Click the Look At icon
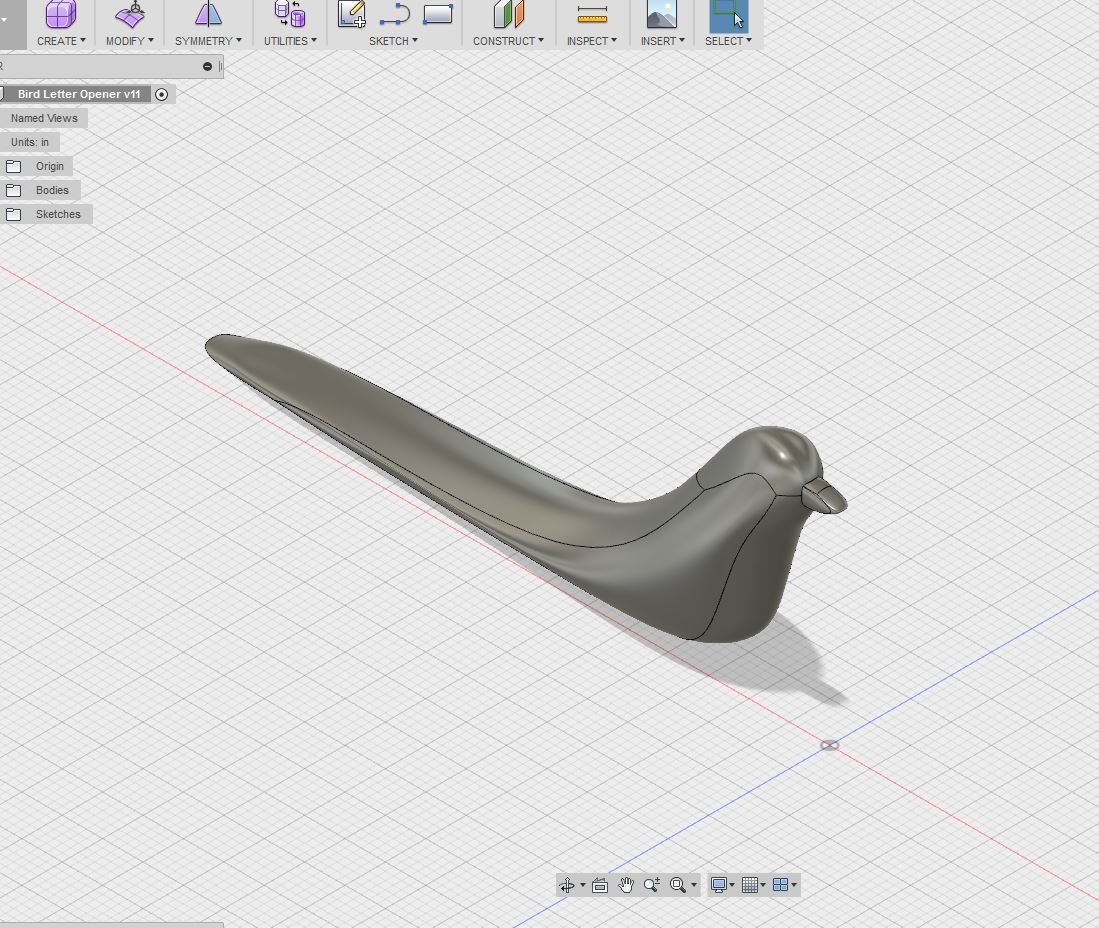The height and width of the screenshot is (928, 1099). point(600,885)
